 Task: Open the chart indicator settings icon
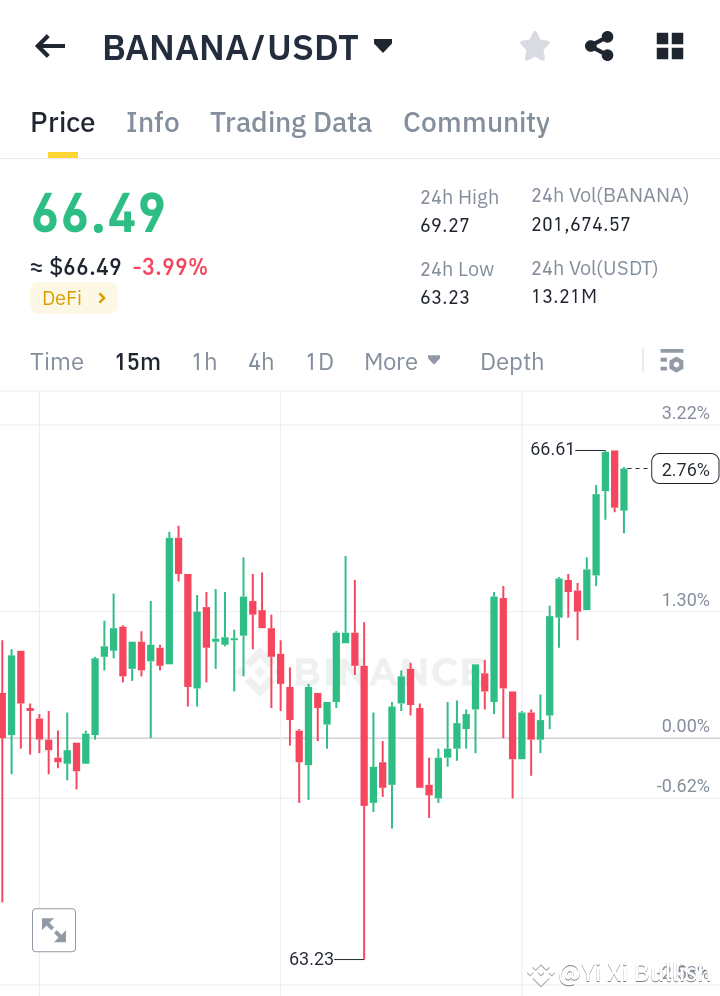pos(673,360)
